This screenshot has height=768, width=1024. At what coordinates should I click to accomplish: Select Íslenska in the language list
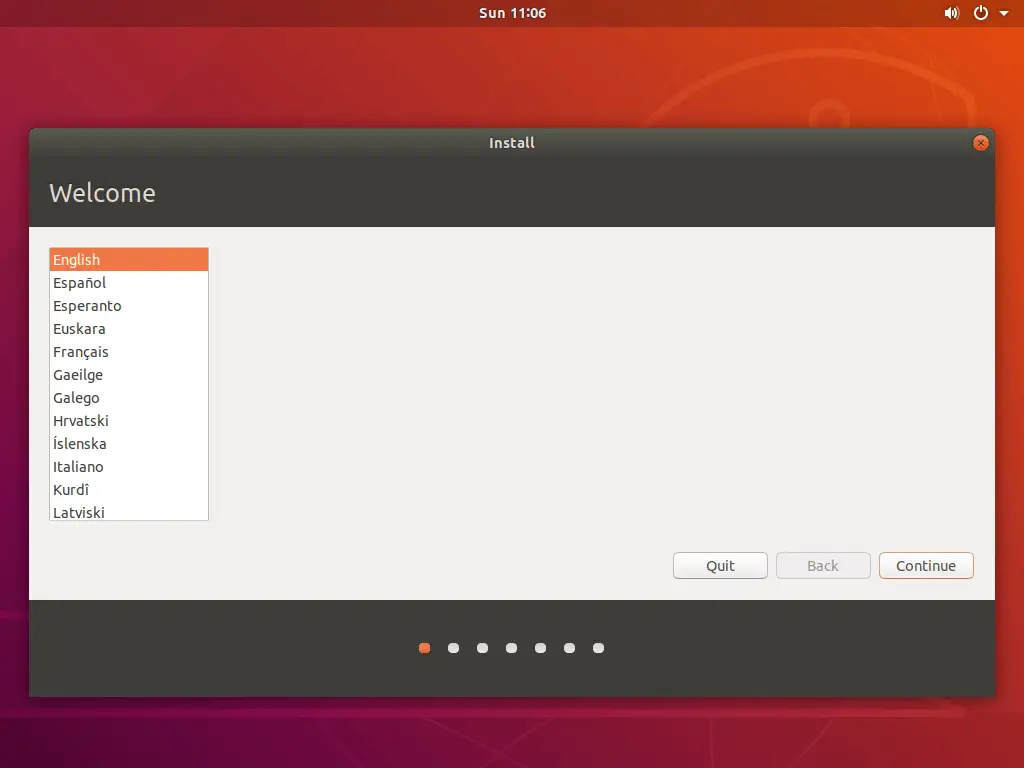pos(129,443)
